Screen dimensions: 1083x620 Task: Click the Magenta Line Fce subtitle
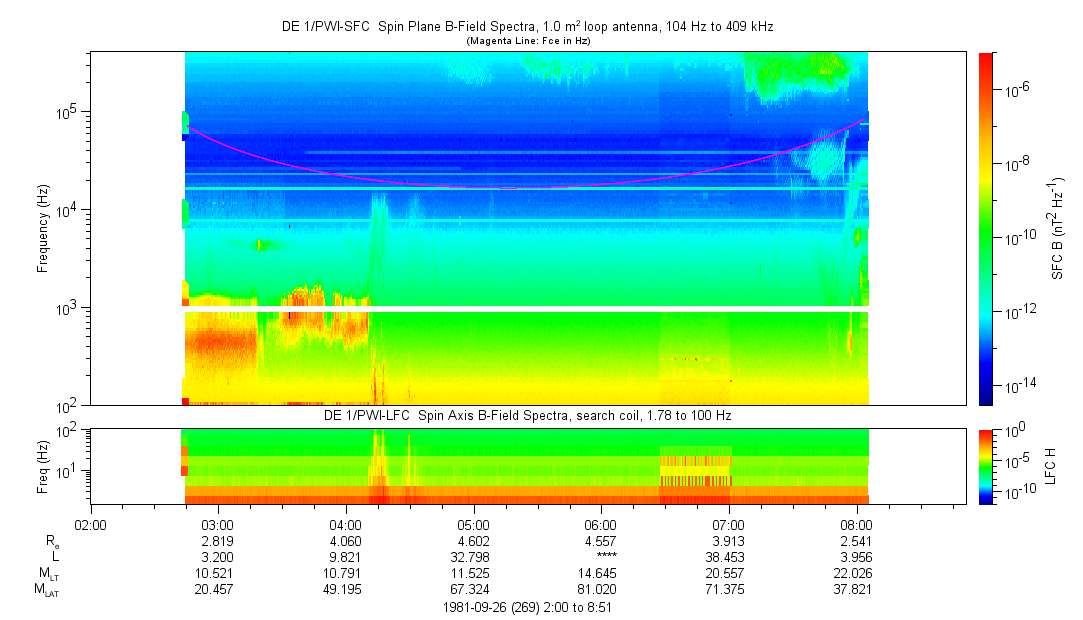pyautogui.click(x=527, y=40)
